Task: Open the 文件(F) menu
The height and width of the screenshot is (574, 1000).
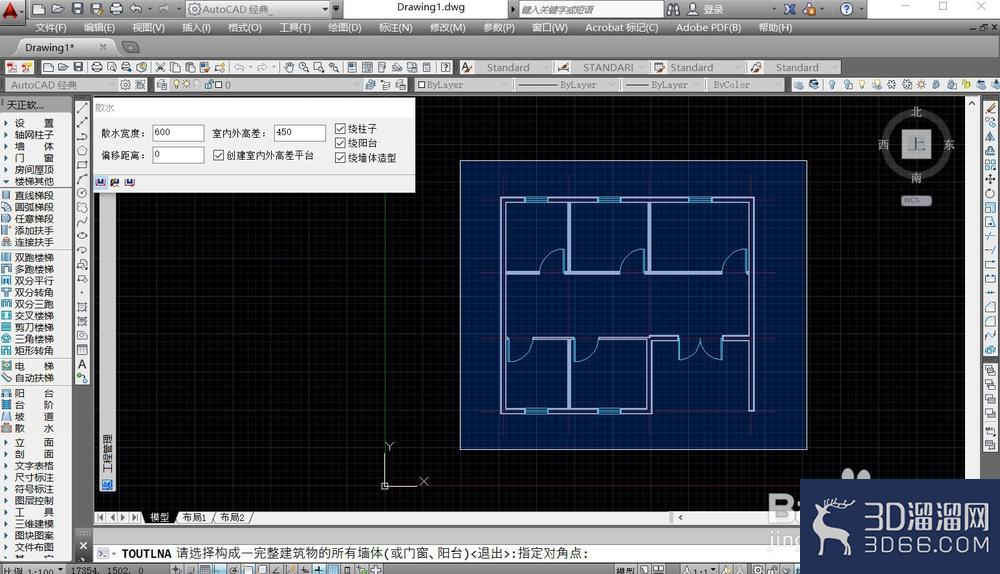Action: coord(50,27)
